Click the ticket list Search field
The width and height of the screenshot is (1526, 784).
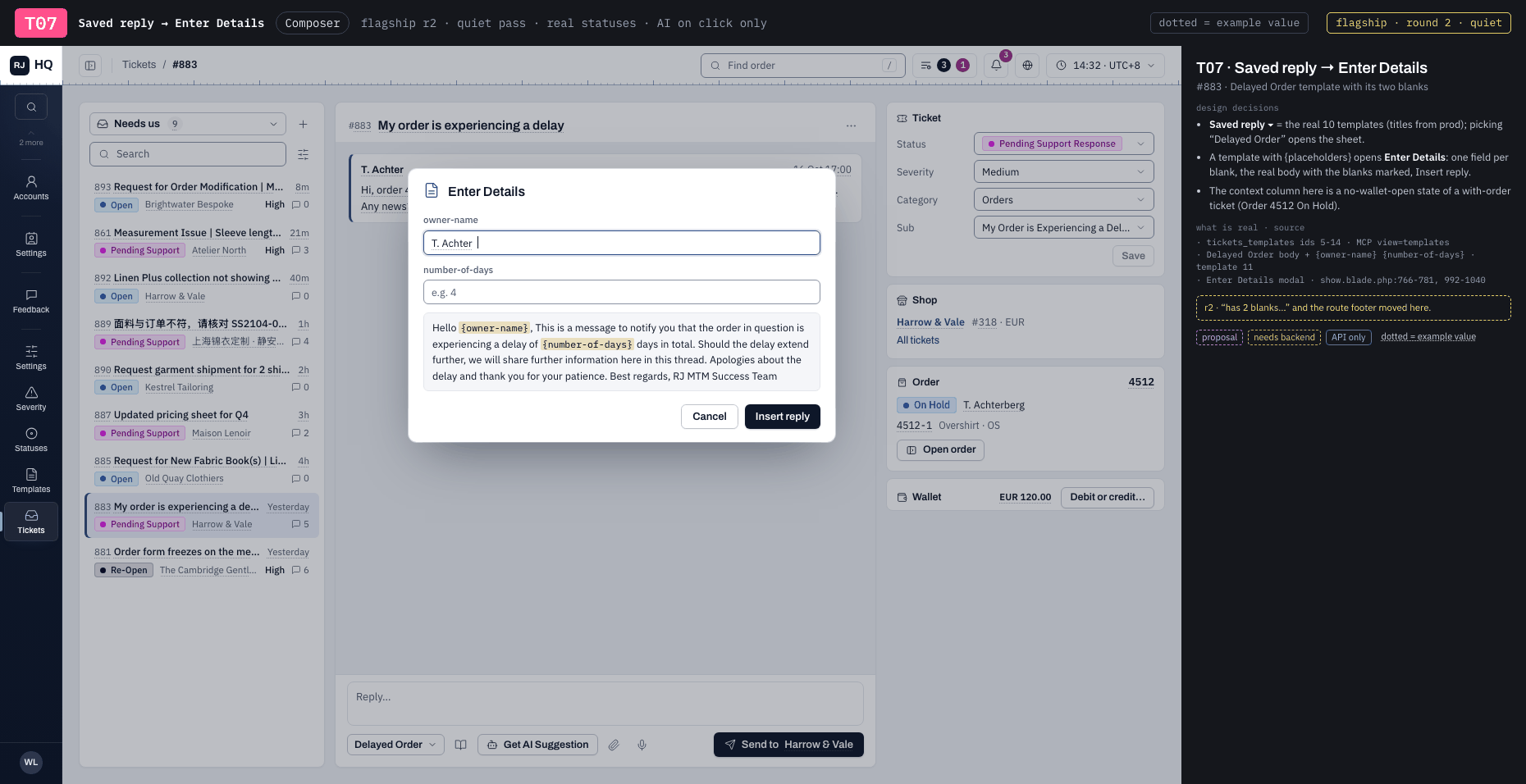pos(188,154)
